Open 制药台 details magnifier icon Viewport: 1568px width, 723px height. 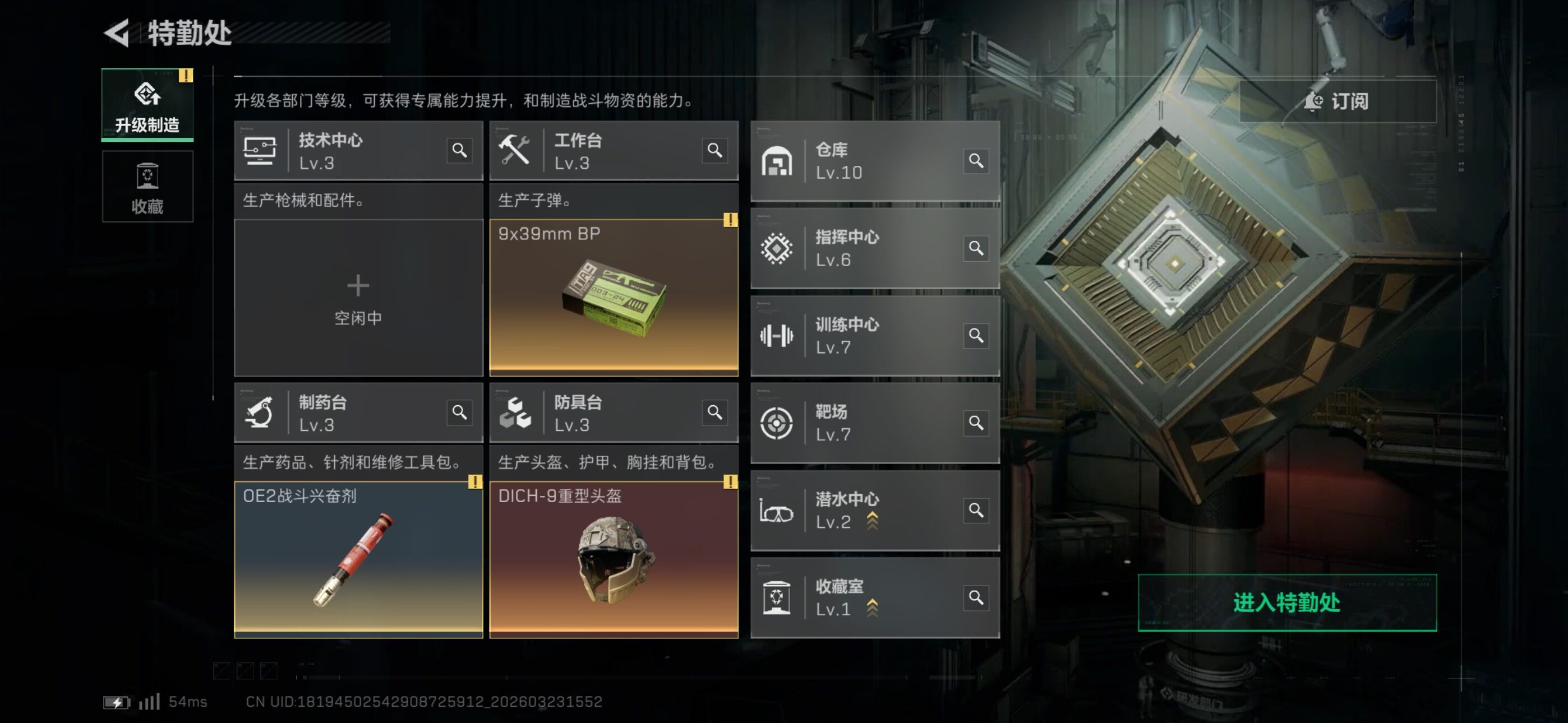point(459,412)
